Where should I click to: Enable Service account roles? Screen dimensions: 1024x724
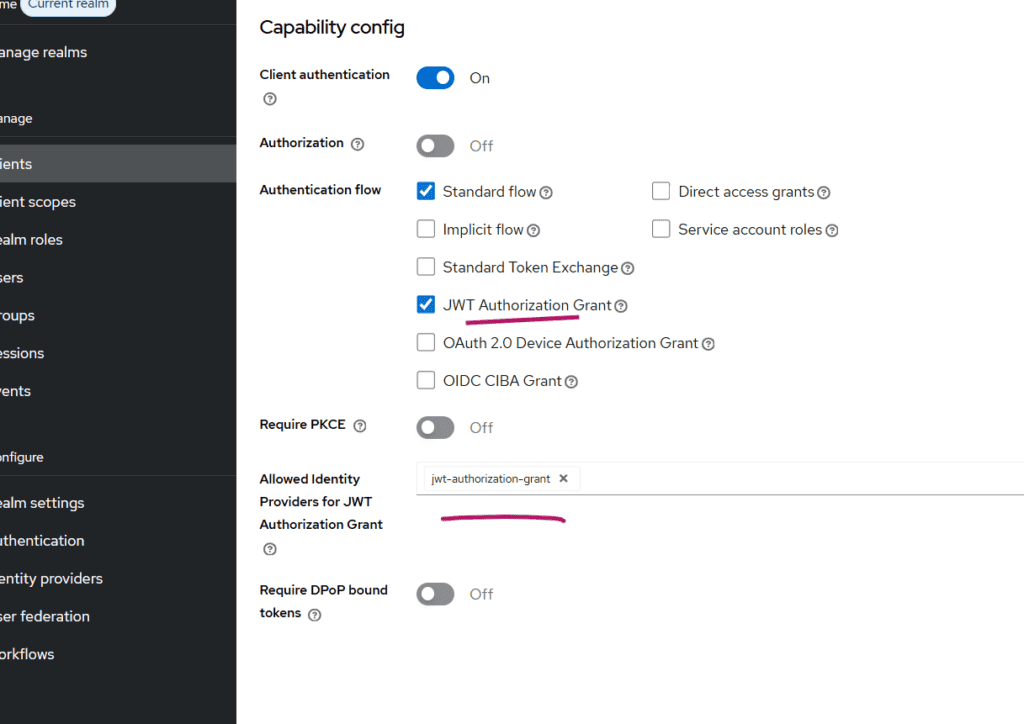click(661, 229)
